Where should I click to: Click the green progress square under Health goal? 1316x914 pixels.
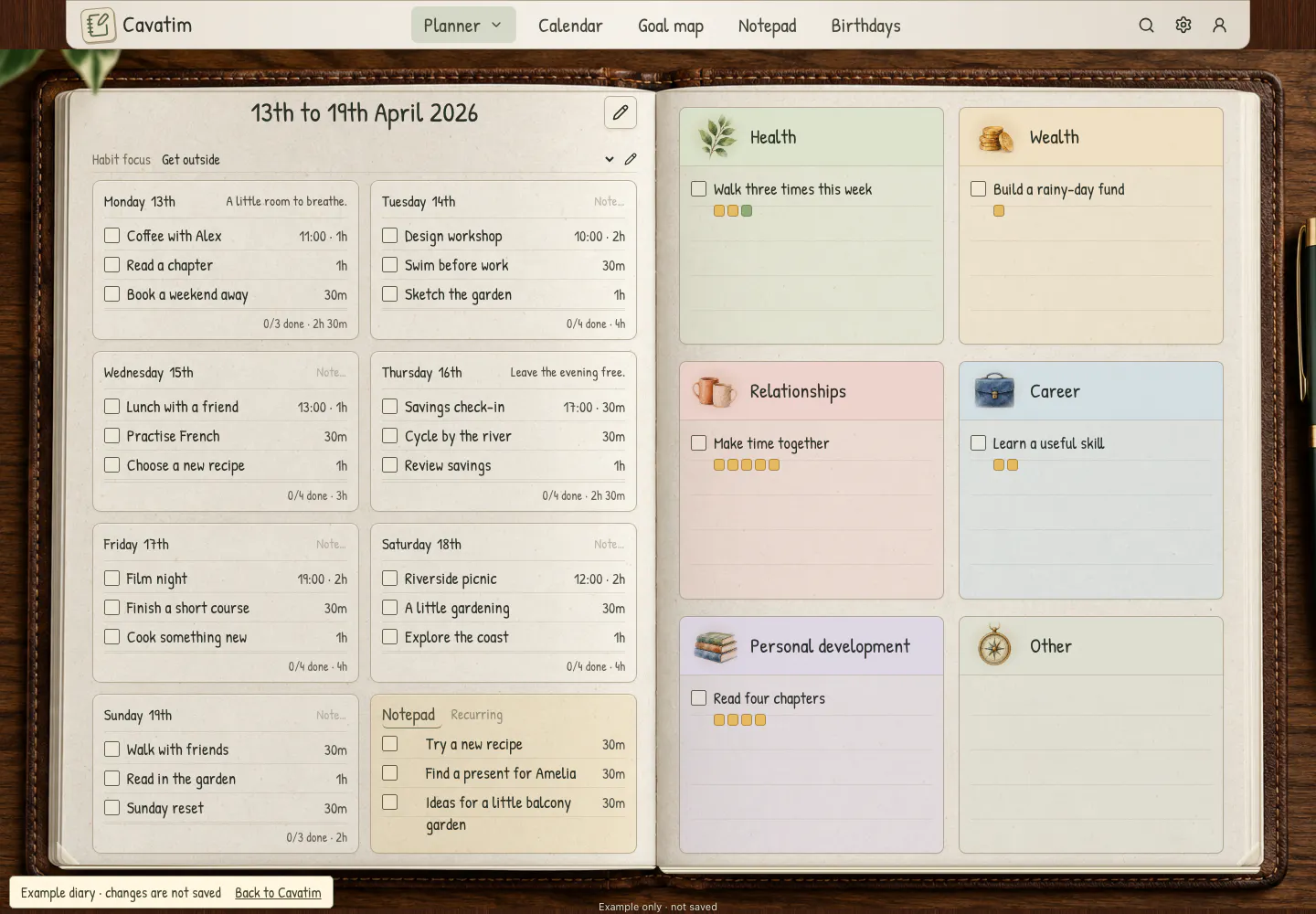click(747, 211)
